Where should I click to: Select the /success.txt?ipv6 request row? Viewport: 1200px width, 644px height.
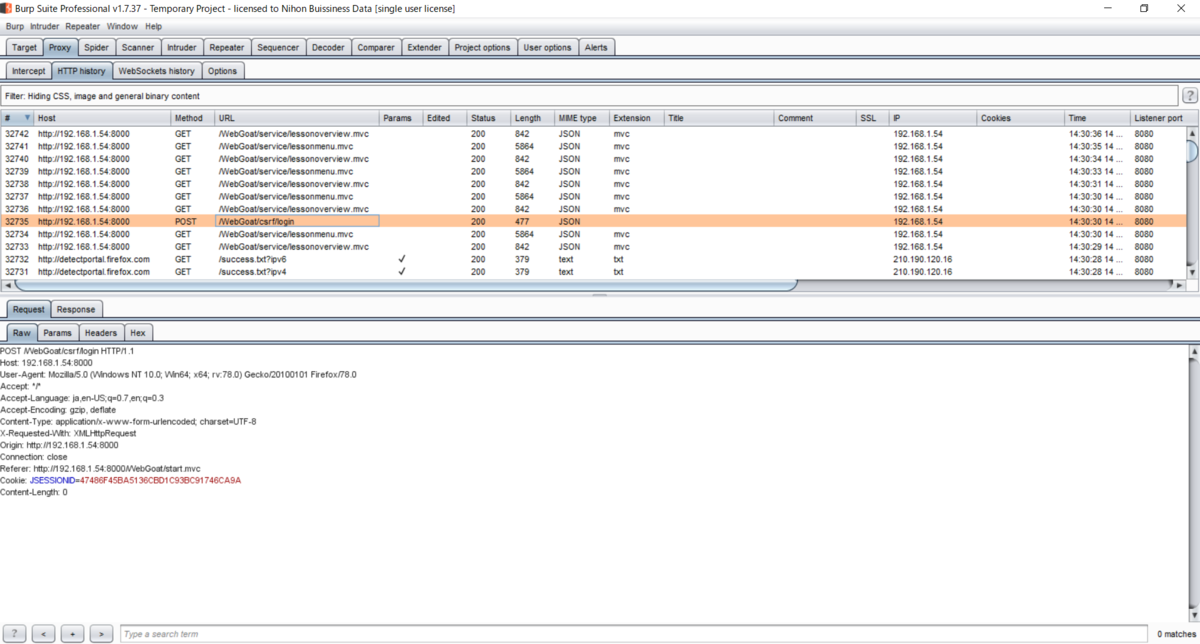coord(593,259)
